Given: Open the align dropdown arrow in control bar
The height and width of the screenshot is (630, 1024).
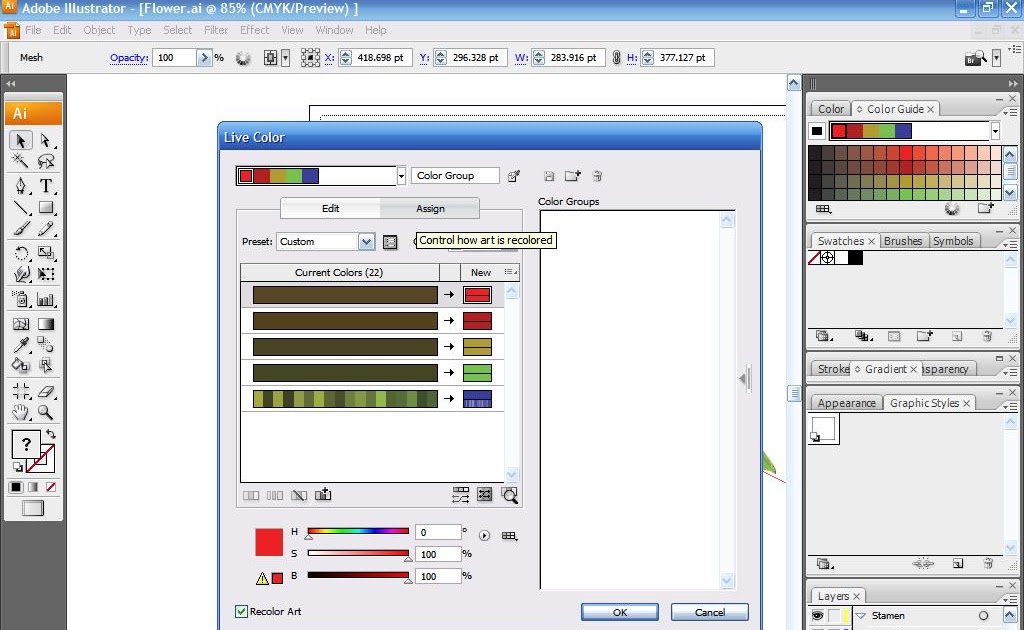Looking at the screenshot, I should click(x=285, y=57).
